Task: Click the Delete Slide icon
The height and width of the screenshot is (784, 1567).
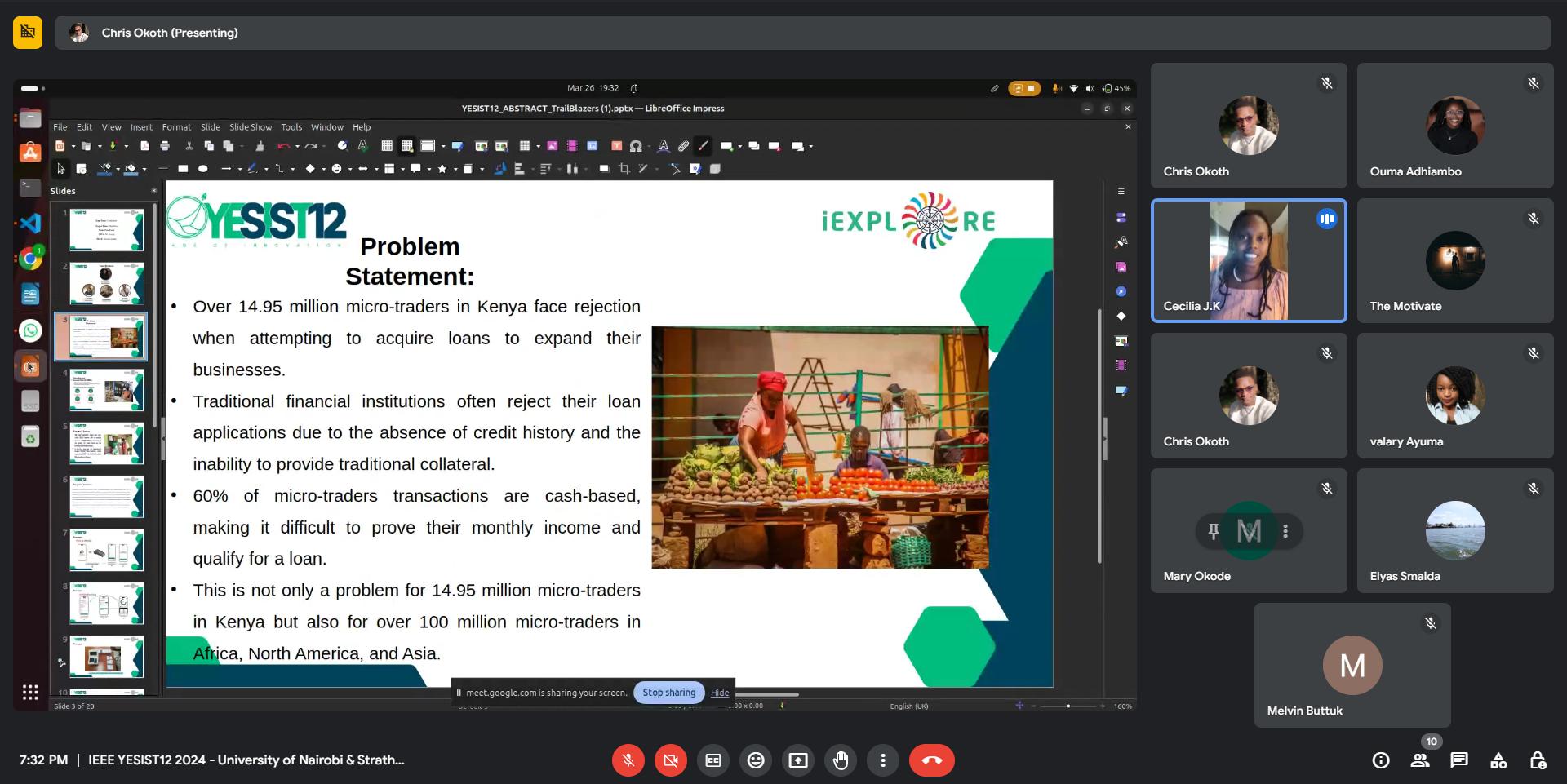Action: click(774, 146)
